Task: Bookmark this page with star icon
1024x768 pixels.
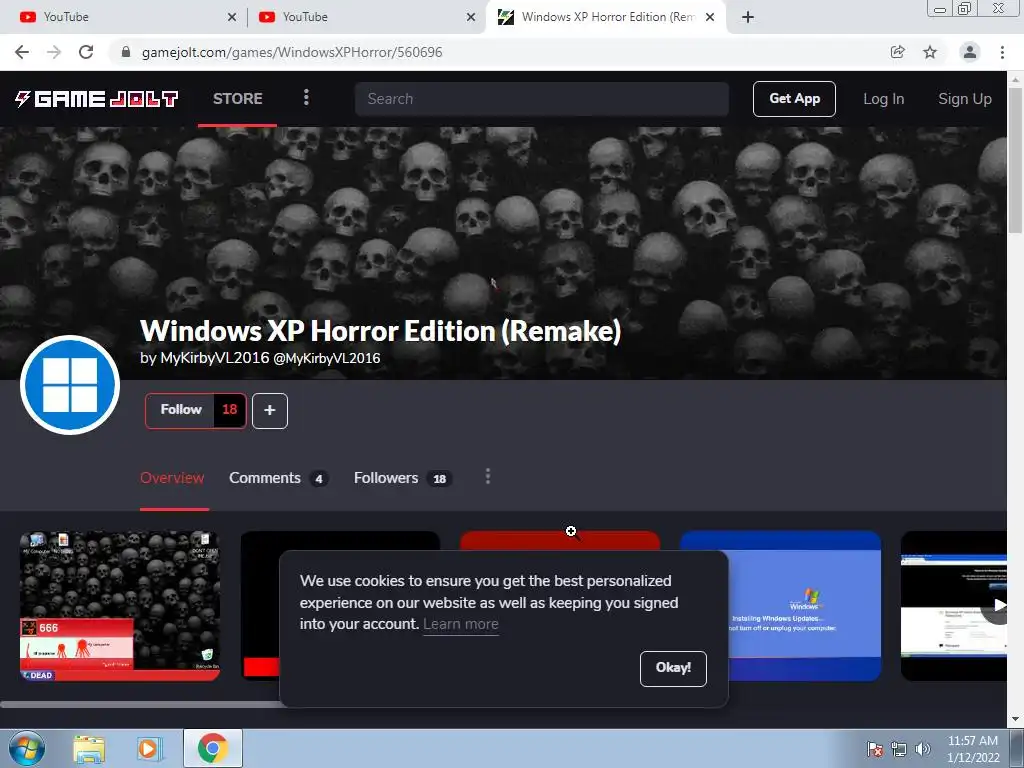Action: point(930,52)
